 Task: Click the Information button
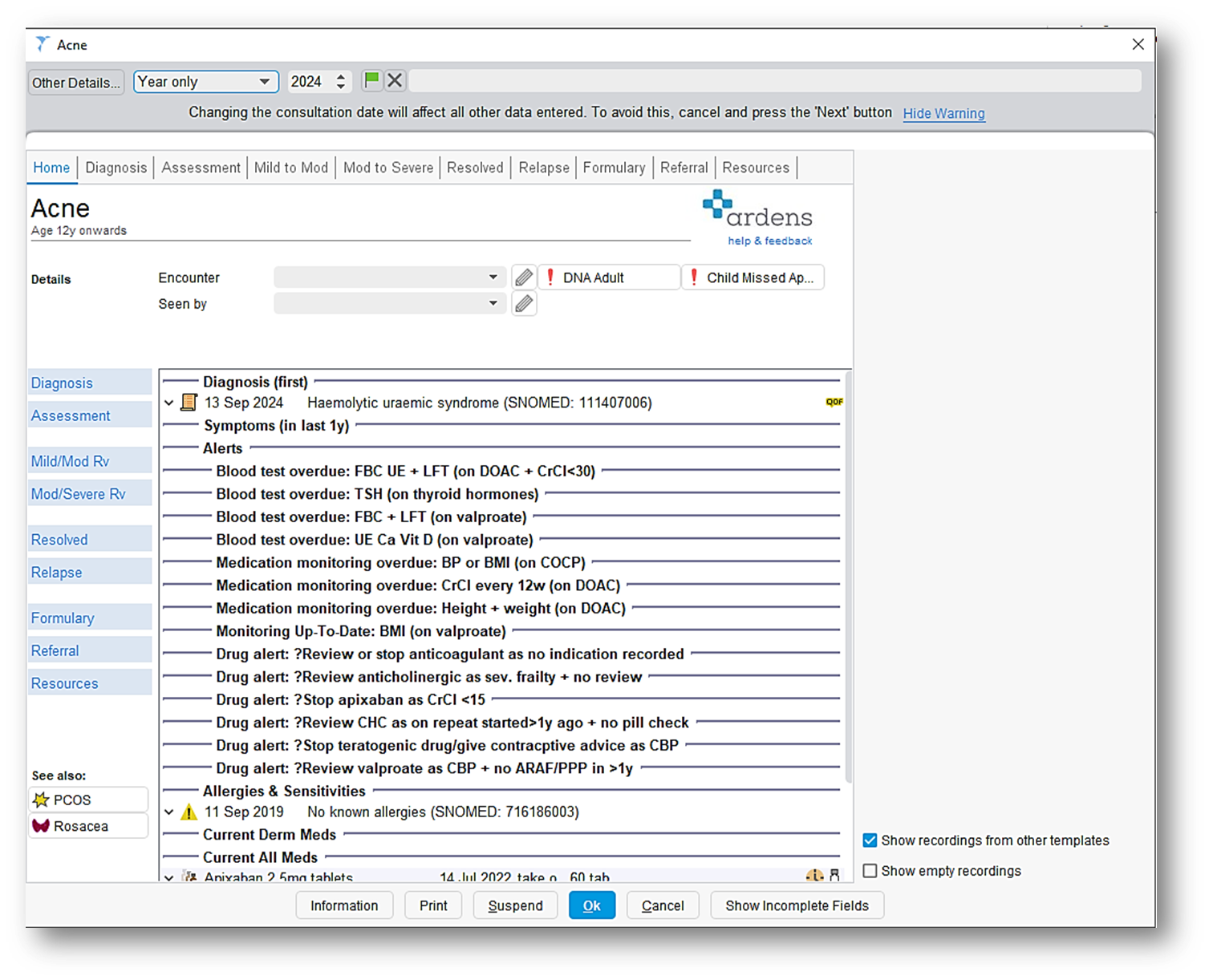pos(344,905)
